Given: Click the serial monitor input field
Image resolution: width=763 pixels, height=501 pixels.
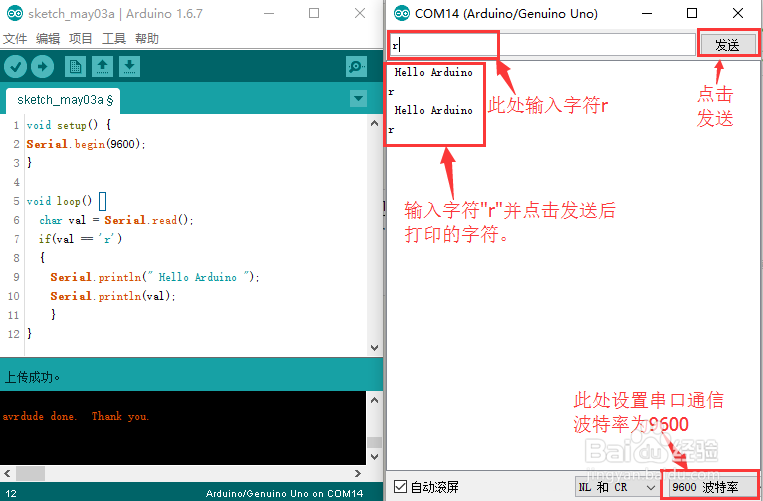Looking at the screenshot, I should [542, 45].
